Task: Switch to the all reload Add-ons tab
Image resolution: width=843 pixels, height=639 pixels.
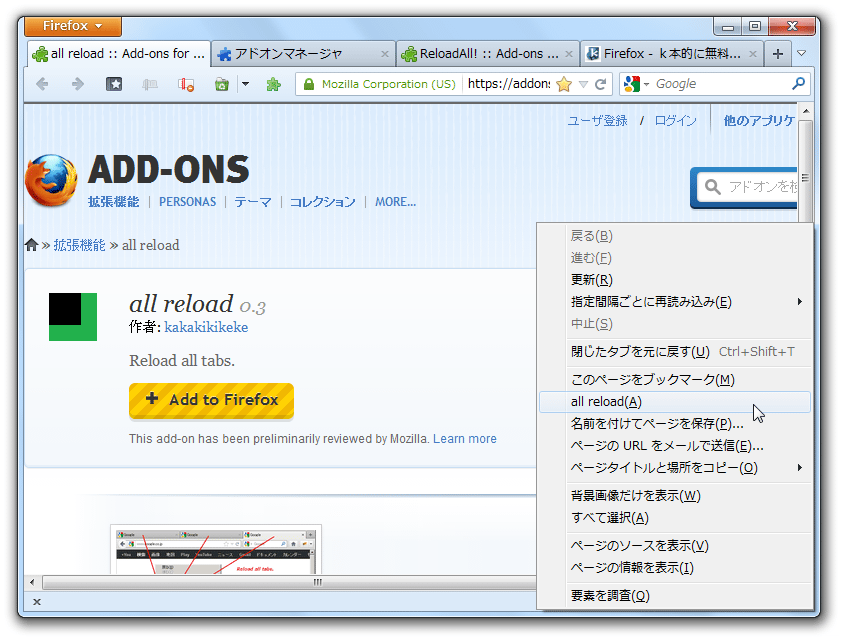Action: pyautogui.click(x=119, y=54)
